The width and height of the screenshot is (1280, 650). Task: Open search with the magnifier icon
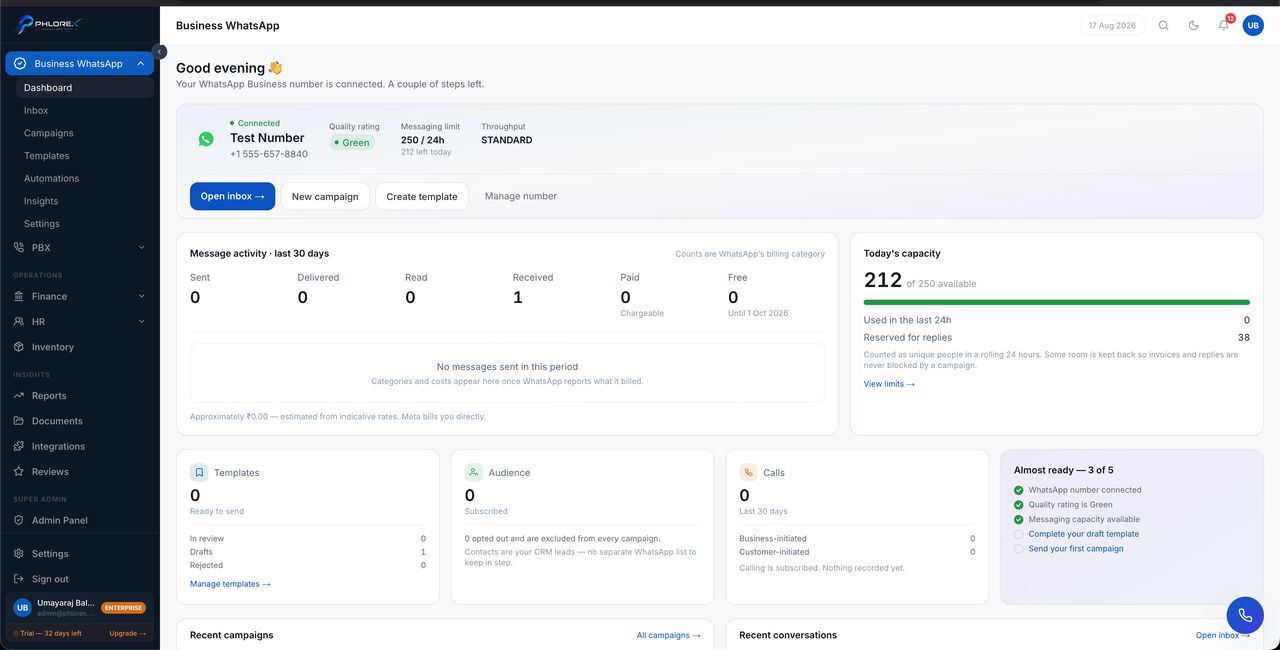[1164, 25]
